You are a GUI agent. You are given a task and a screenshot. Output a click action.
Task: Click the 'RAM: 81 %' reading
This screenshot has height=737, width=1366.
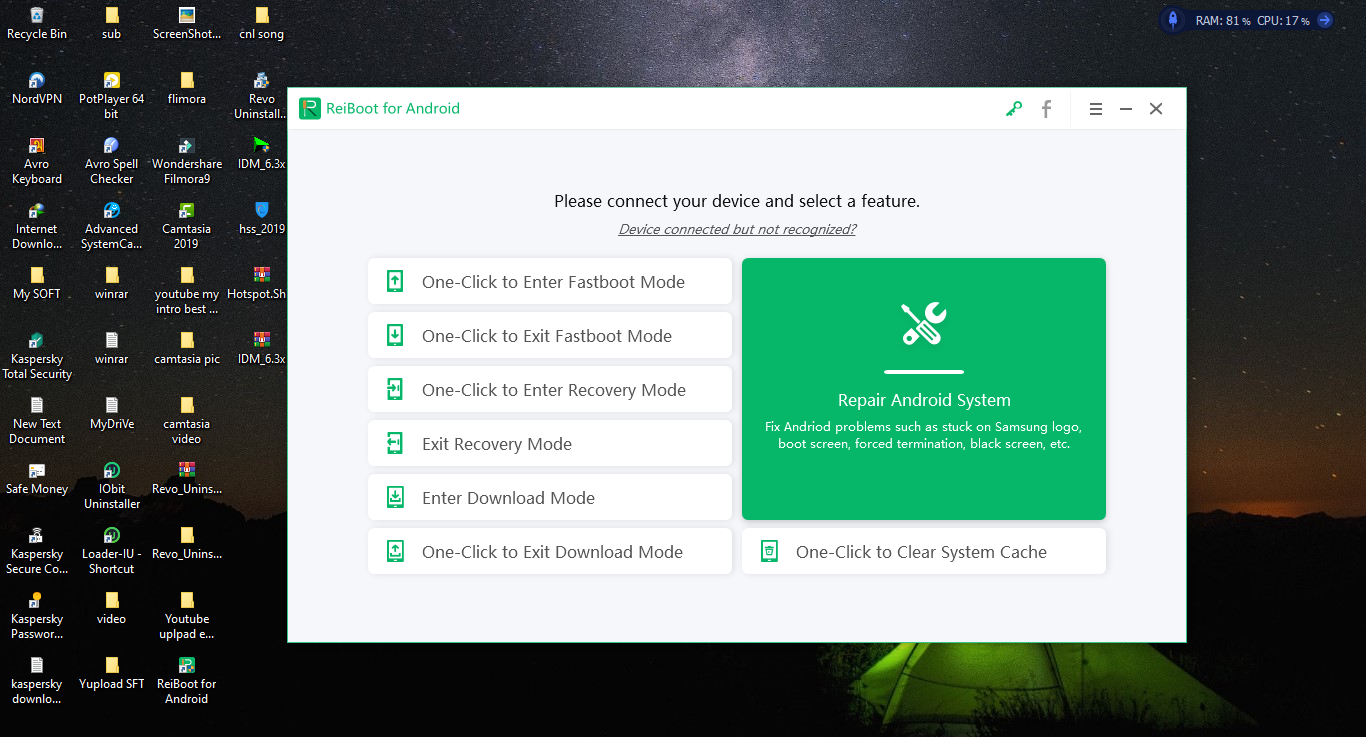[1223, 20]
